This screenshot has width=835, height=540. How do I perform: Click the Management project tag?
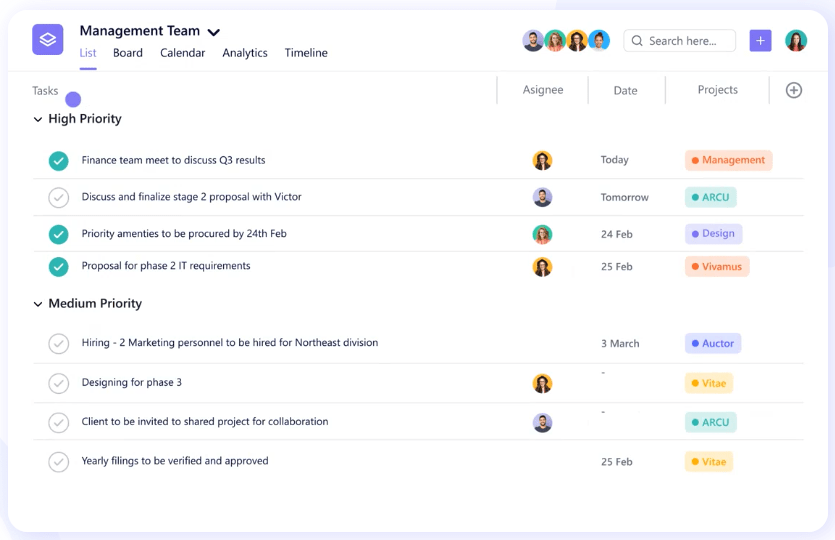[x=728, y=160]
